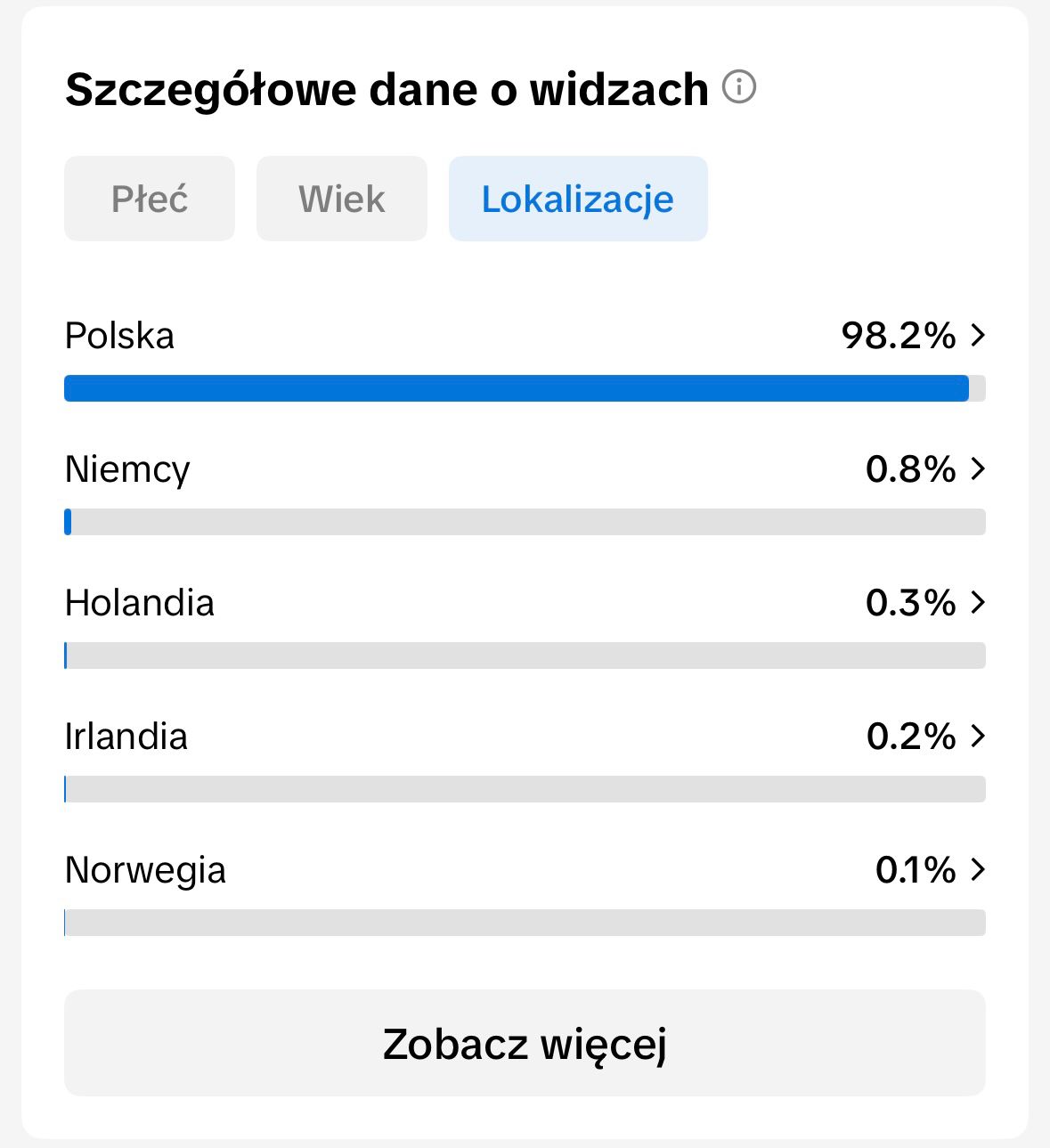Select the Lokalizacje tab
Image resolution: width=1050 pixels, height=1148 pixels.
[578, 199]
